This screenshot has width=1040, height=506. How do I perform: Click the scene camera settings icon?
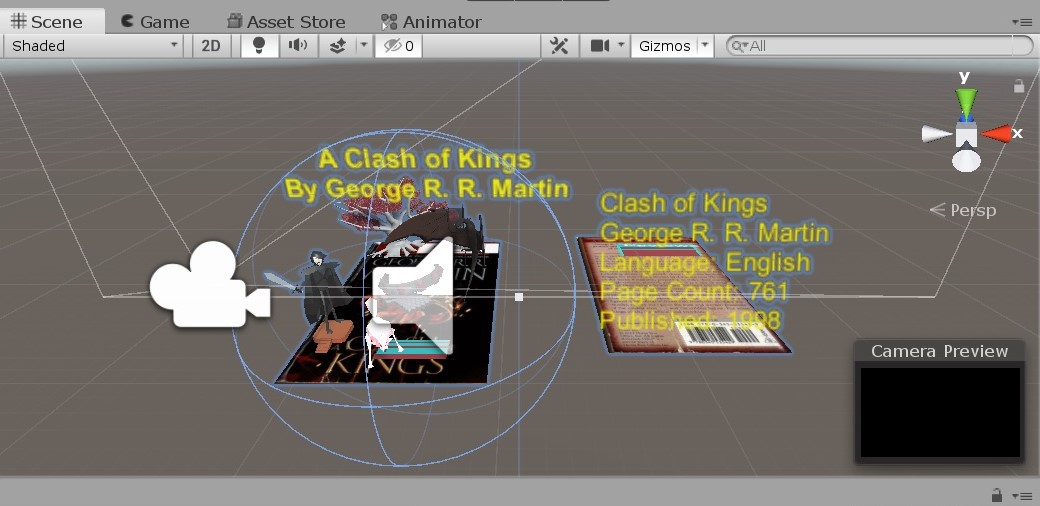(600, 46)
